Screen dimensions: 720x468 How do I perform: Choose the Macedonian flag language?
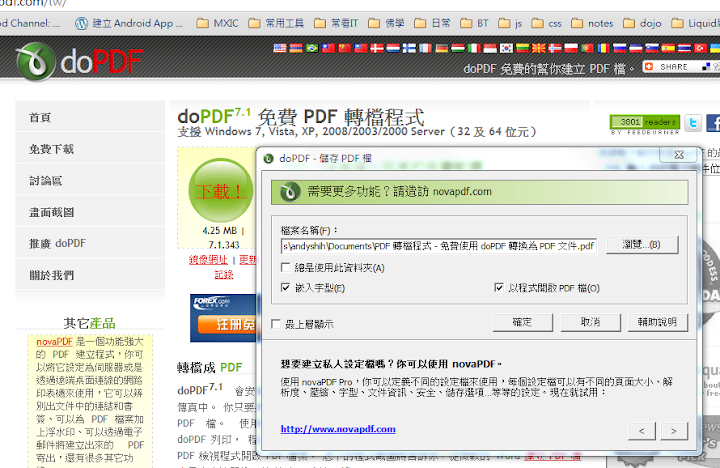539,48
